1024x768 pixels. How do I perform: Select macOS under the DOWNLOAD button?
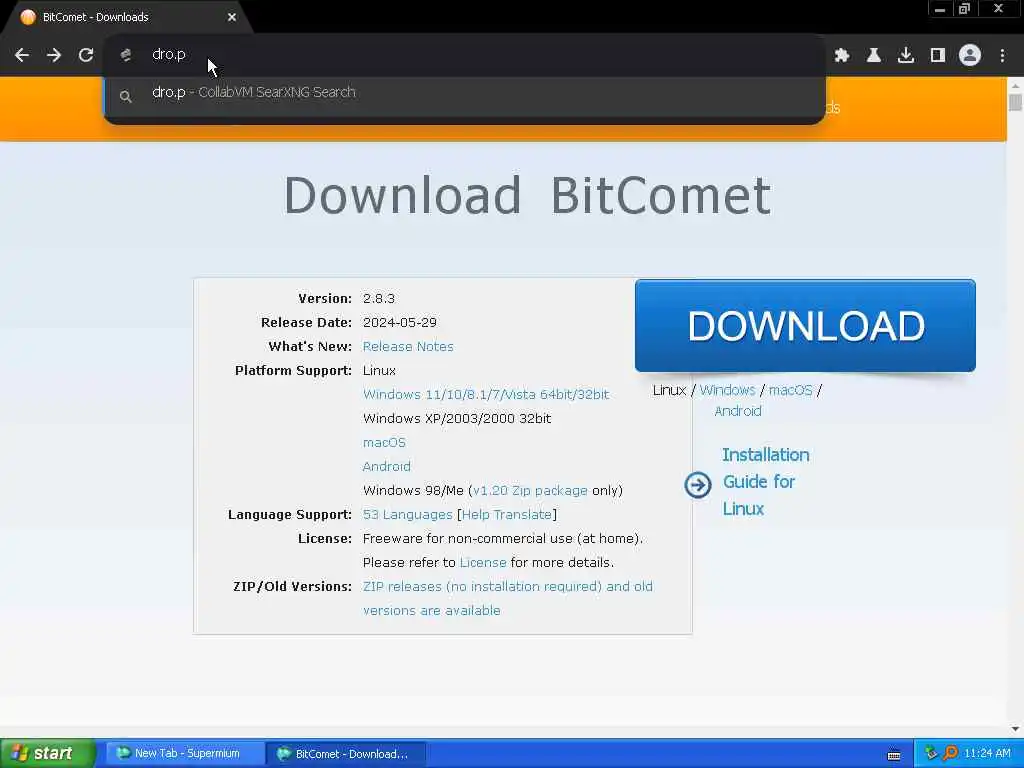tap(790, 391)
